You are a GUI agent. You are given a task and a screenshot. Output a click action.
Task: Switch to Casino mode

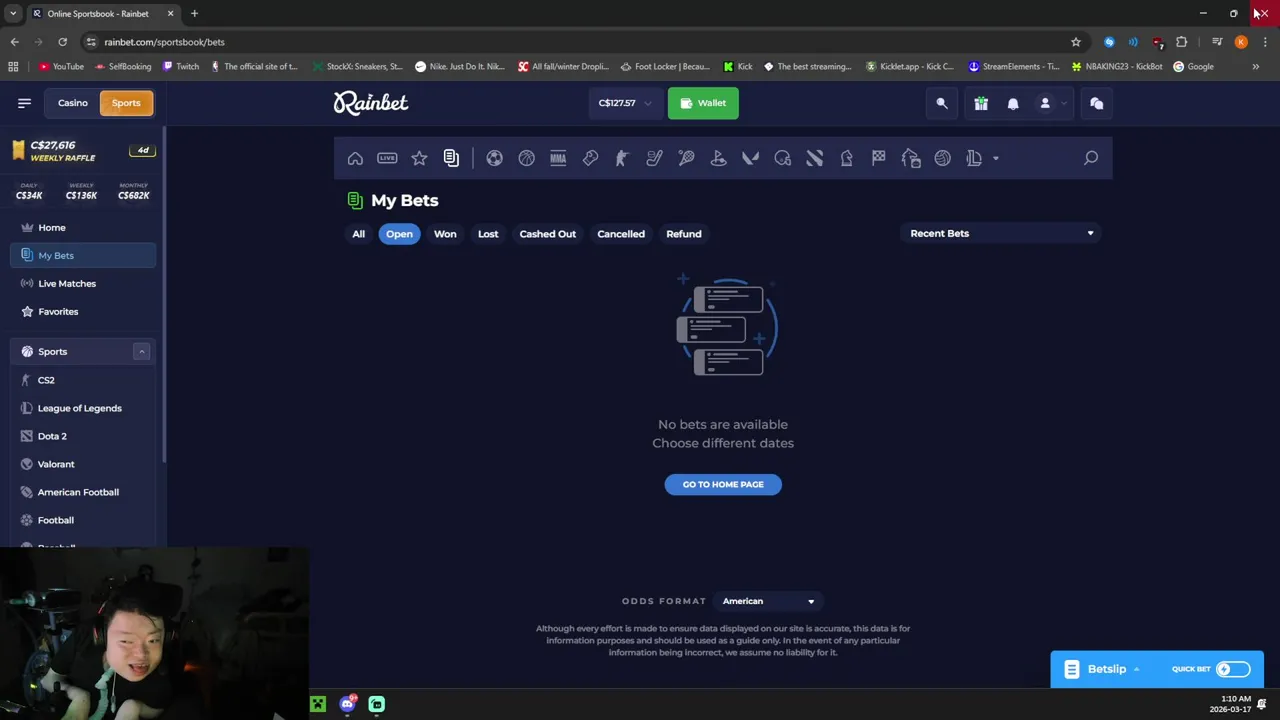coord(72,103)
